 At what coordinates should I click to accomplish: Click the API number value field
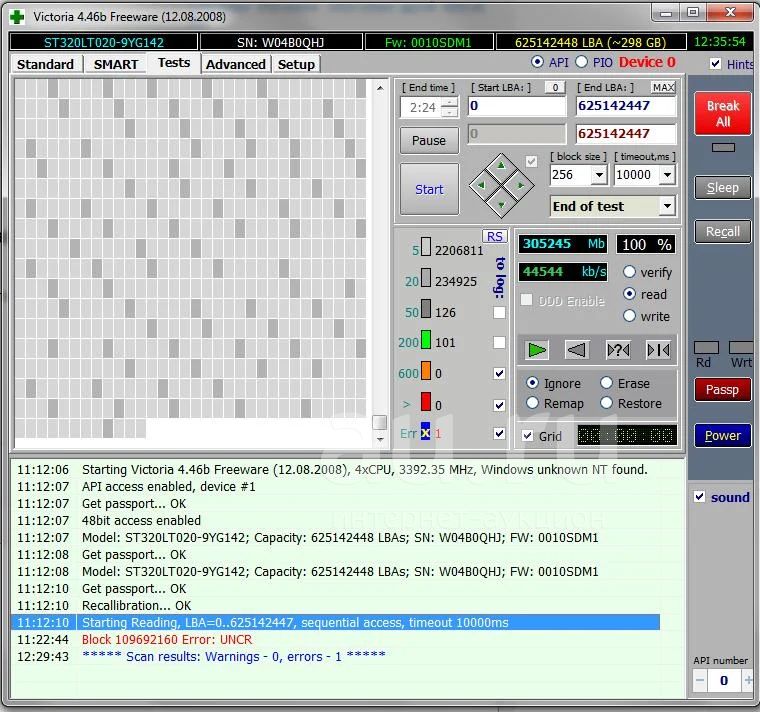point(724,680)
